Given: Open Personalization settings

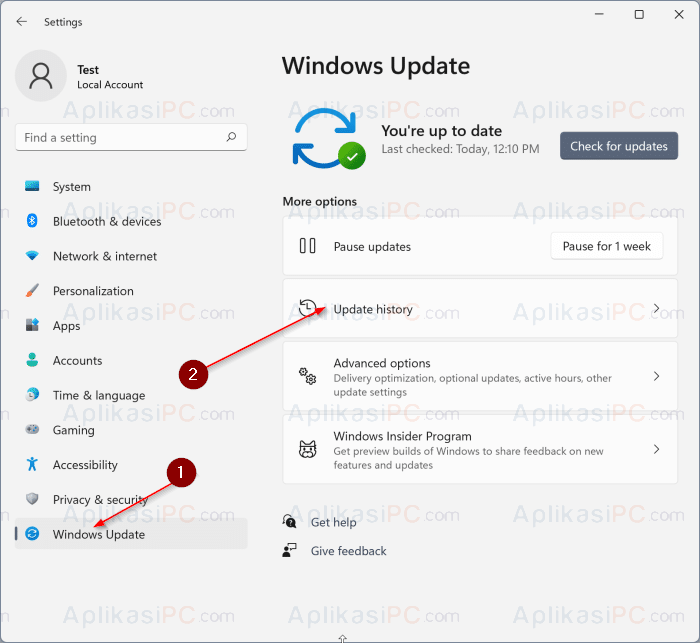Looking at the screenshot, I should (x=93, y=291).
